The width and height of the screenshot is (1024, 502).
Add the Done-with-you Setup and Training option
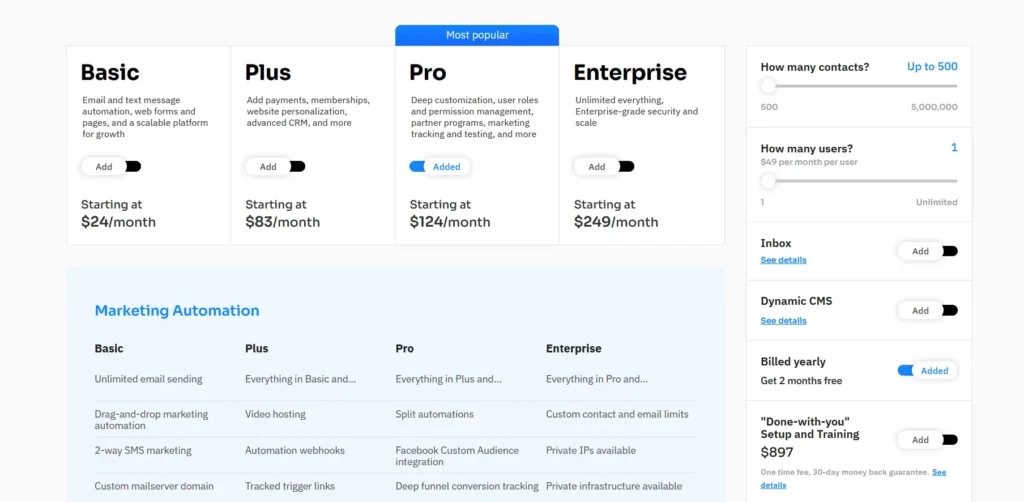click(x=927, y=440)
